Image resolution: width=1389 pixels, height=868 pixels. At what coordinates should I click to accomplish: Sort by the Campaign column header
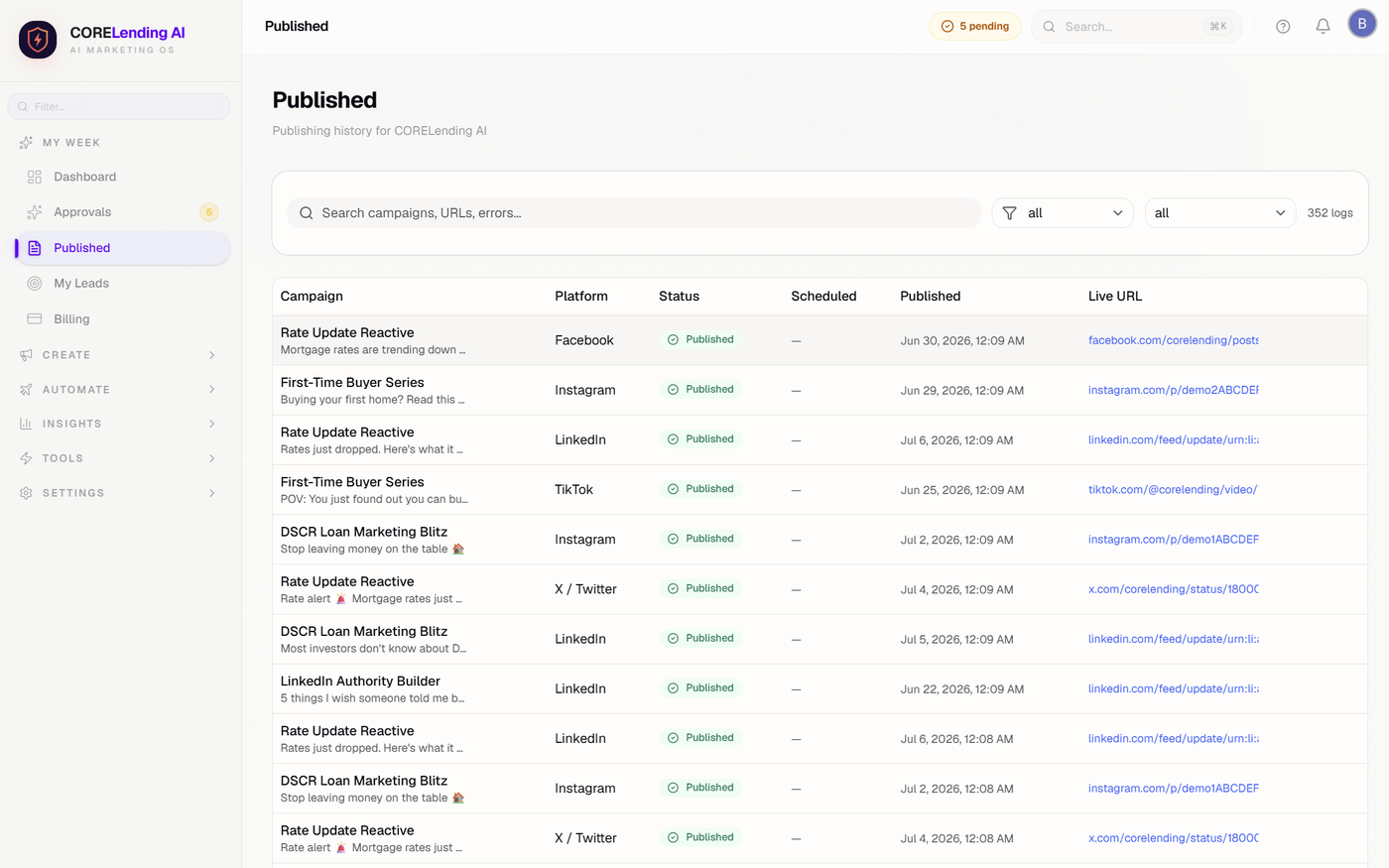click(x=312, y=296)
